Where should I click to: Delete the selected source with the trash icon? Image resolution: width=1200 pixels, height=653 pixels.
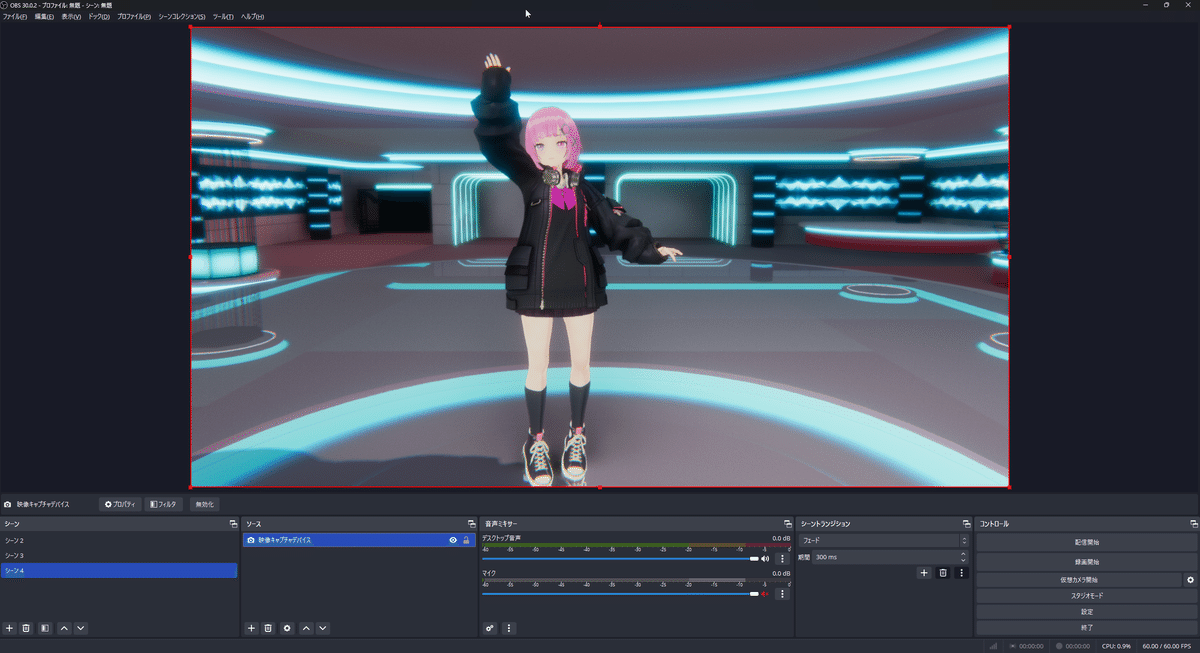tap(269, 628)
